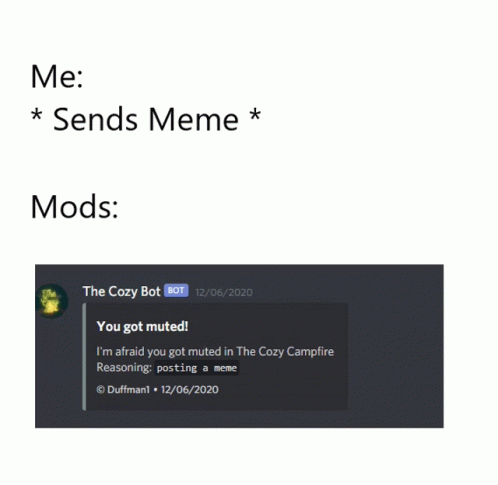Click the asterisk before 'Sends'
The width and height of the screenshot is (498, 485).
[36, 116]
